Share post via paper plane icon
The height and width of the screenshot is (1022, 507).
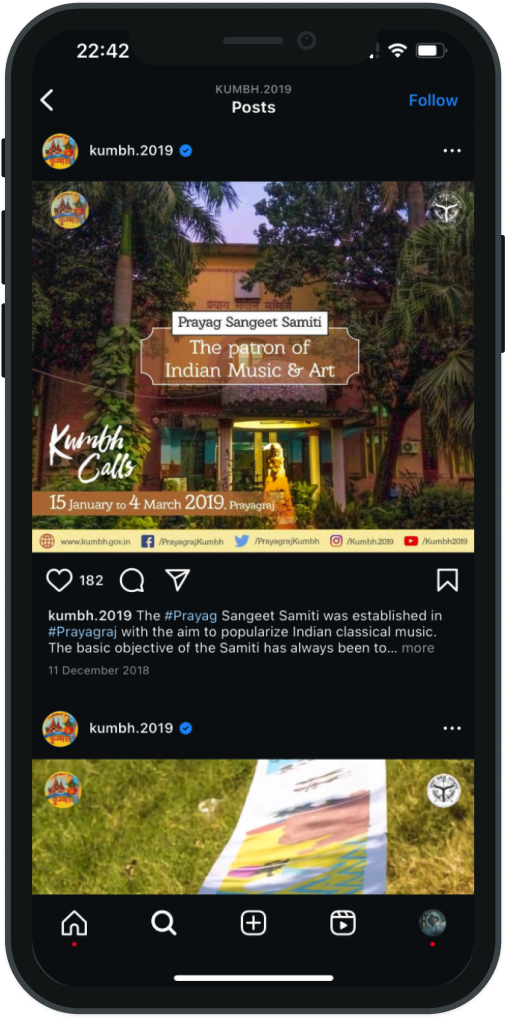177,580
